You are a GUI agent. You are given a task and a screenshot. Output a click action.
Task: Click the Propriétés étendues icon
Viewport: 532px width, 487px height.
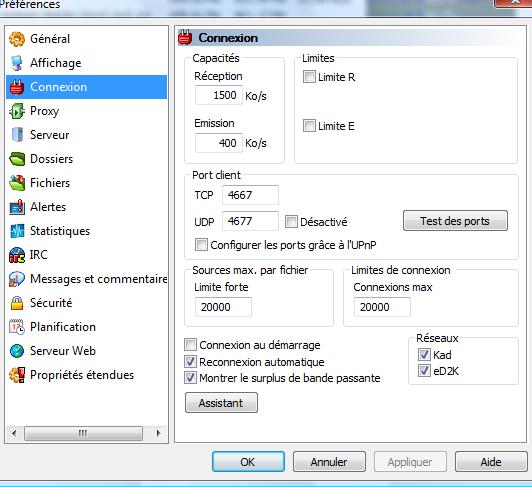coord(17,375)
